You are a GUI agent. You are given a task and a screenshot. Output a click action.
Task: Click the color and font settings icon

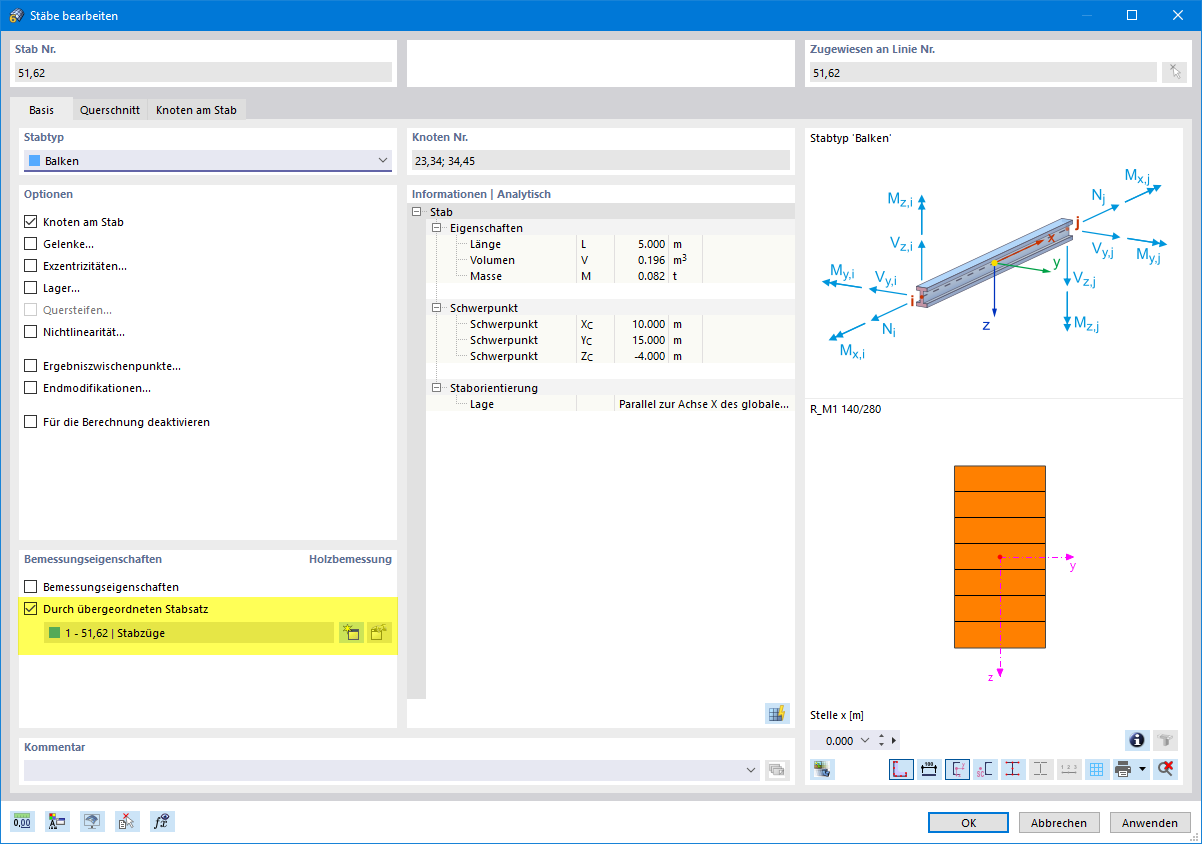point(57,821)
